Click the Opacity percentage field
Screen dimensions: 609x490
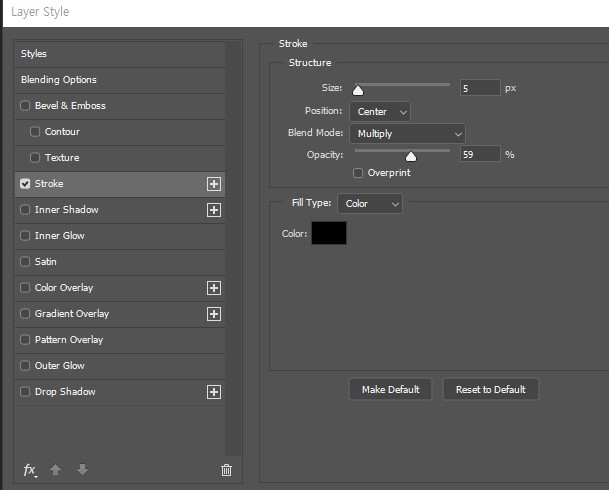click(x=480, y=155)
